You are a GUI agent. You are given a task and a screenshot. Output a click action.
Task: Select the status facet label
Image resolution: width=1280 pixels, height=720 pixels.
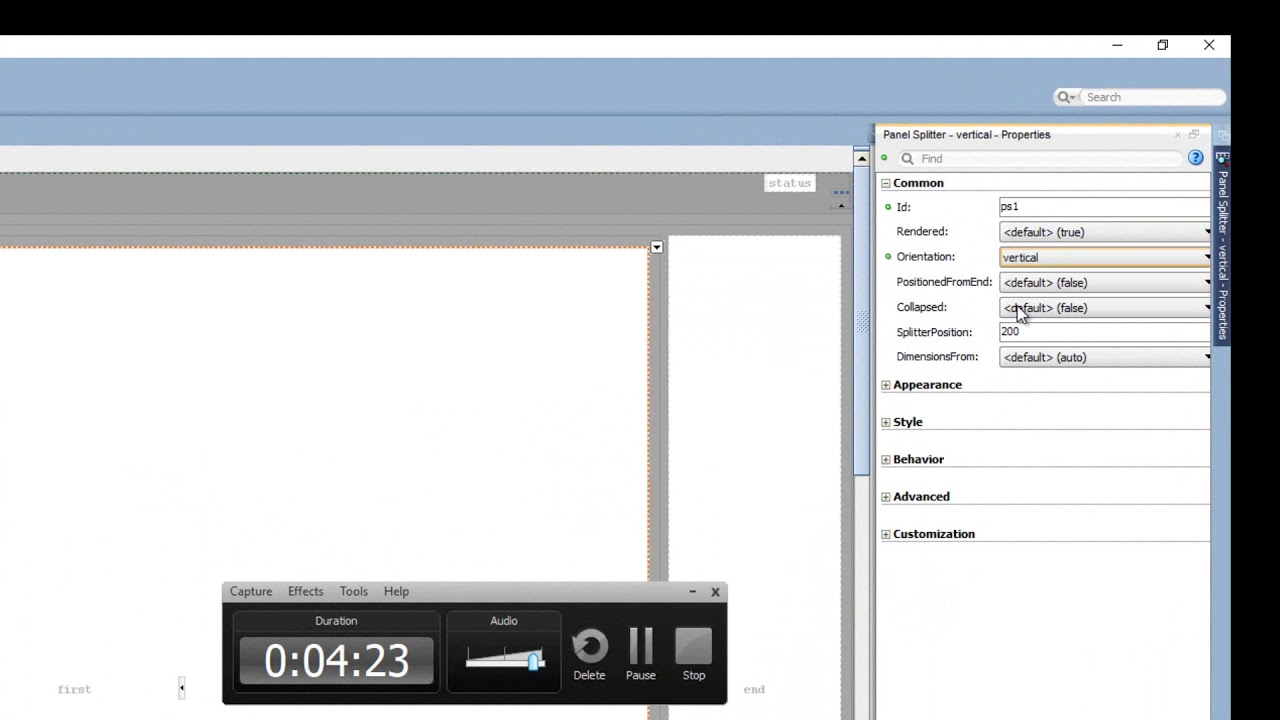click(x=789, y=183)
